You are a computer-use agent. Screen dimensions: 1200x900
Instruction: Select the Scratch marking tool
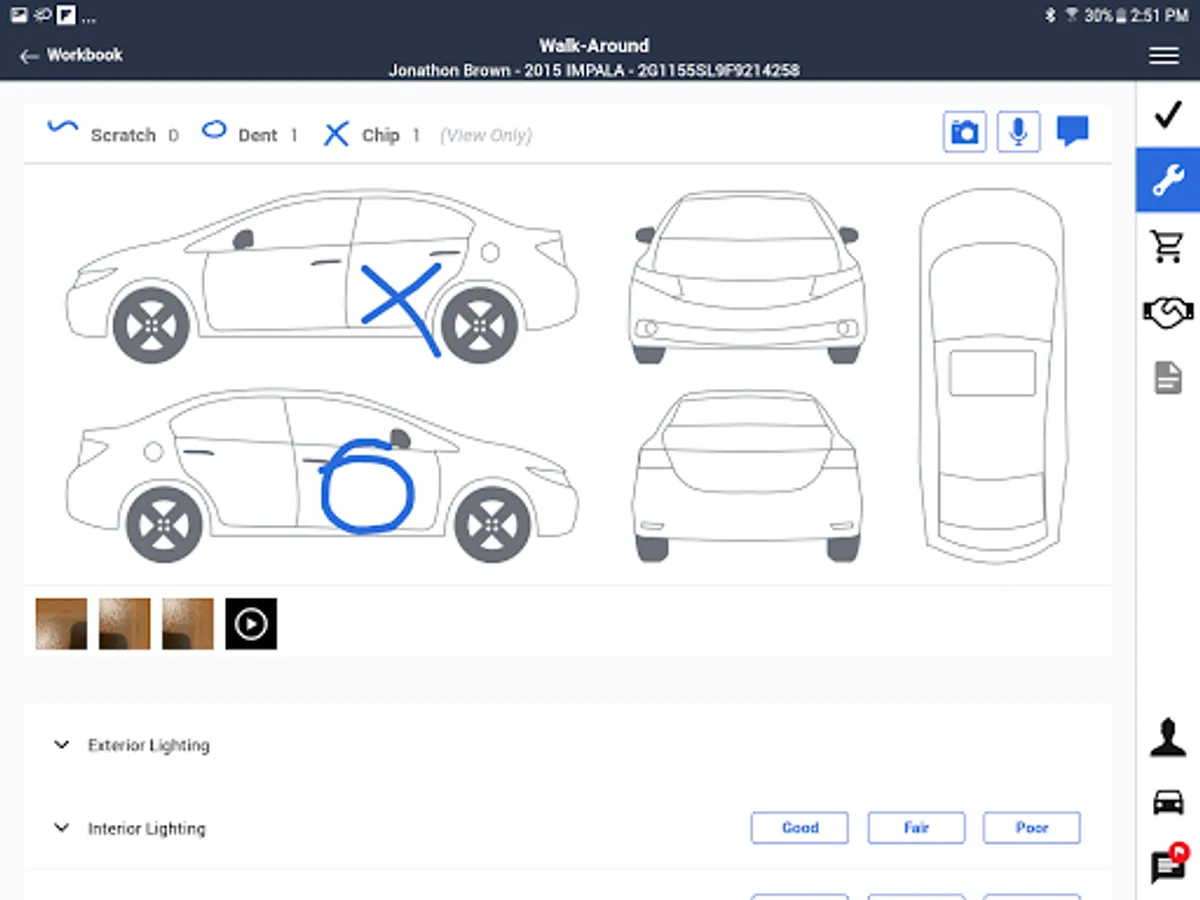(112, 134)
